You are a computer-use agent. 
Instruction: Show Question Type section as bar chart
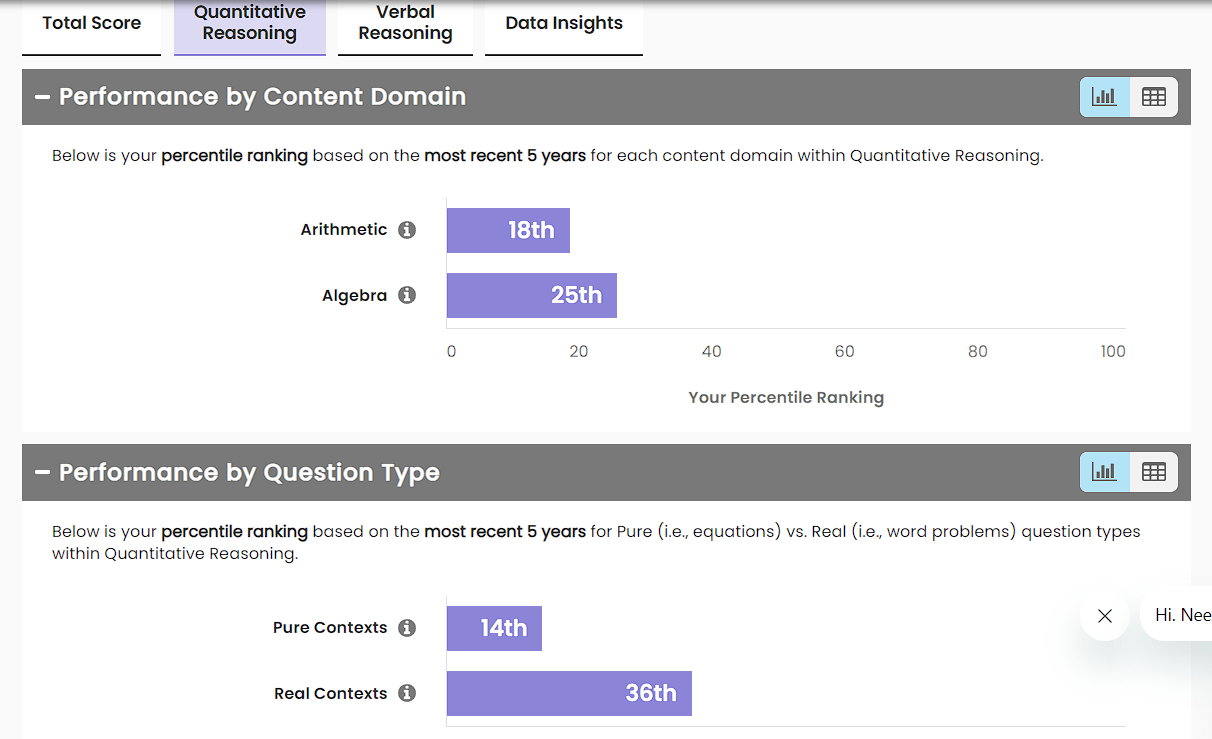coord(1104,472)
